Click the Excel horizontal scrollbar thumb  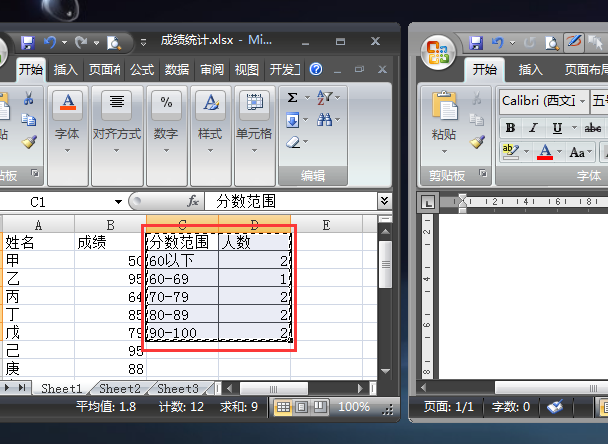274,388
